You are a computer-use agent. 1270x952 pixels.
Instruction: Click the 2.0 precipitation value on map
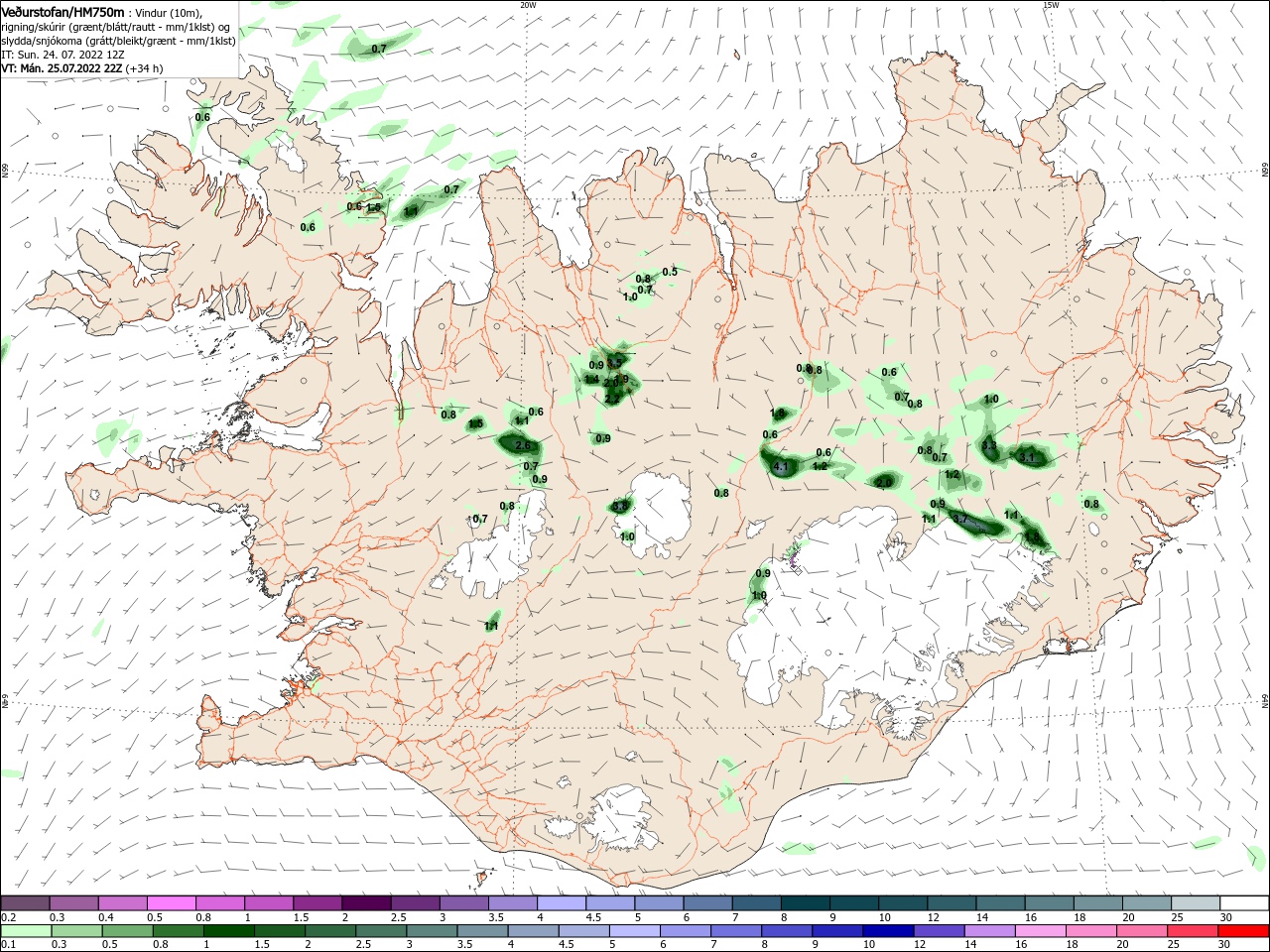pyautogui.click(x=884, y=482)
